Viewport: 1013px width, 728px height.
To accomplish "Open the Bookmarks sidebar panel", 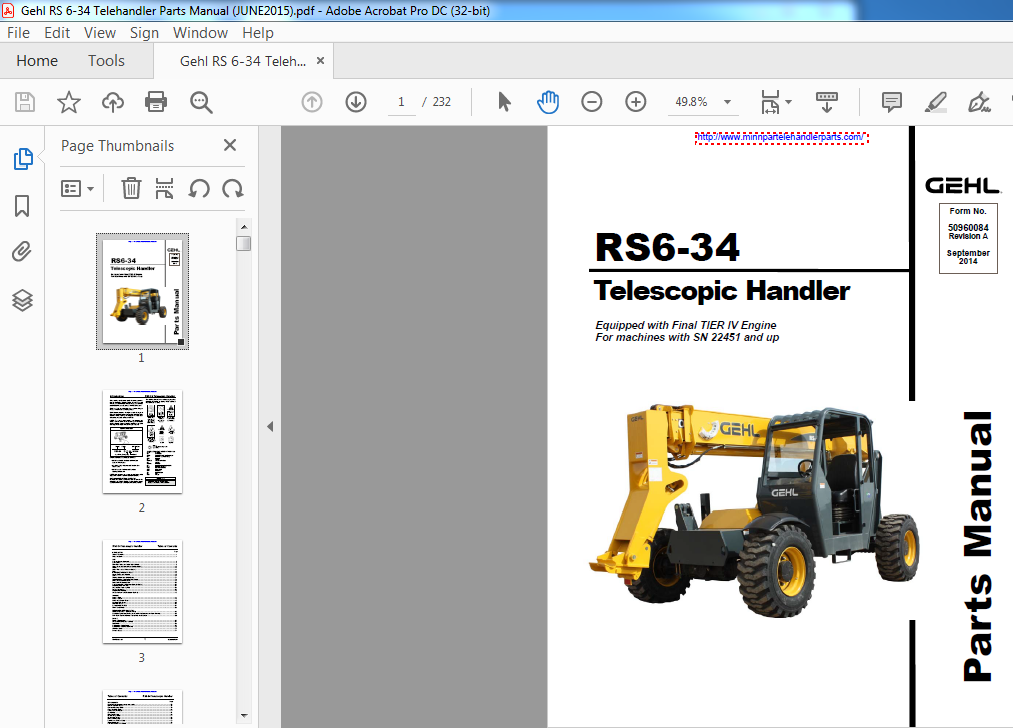I will click(22, 206).
